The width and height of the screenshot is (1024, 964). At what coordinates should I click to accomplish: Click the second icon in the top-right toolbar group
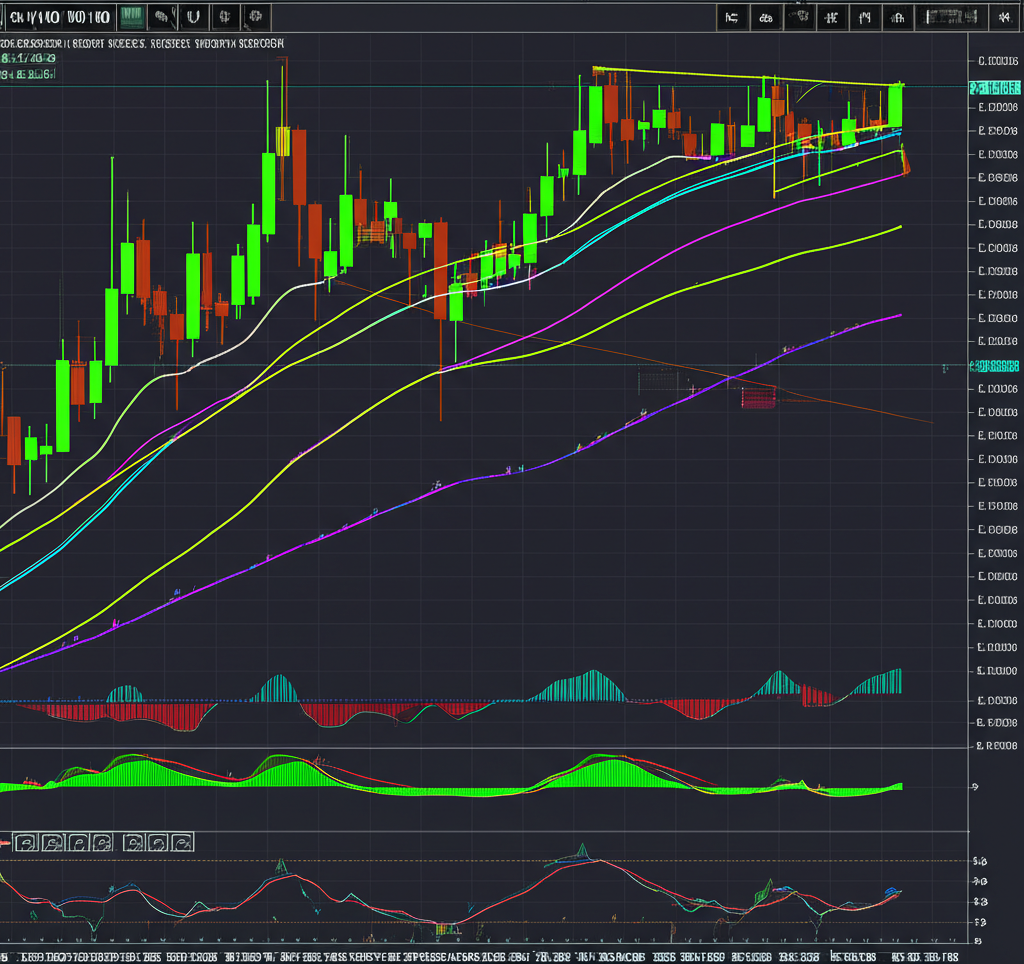766,16
